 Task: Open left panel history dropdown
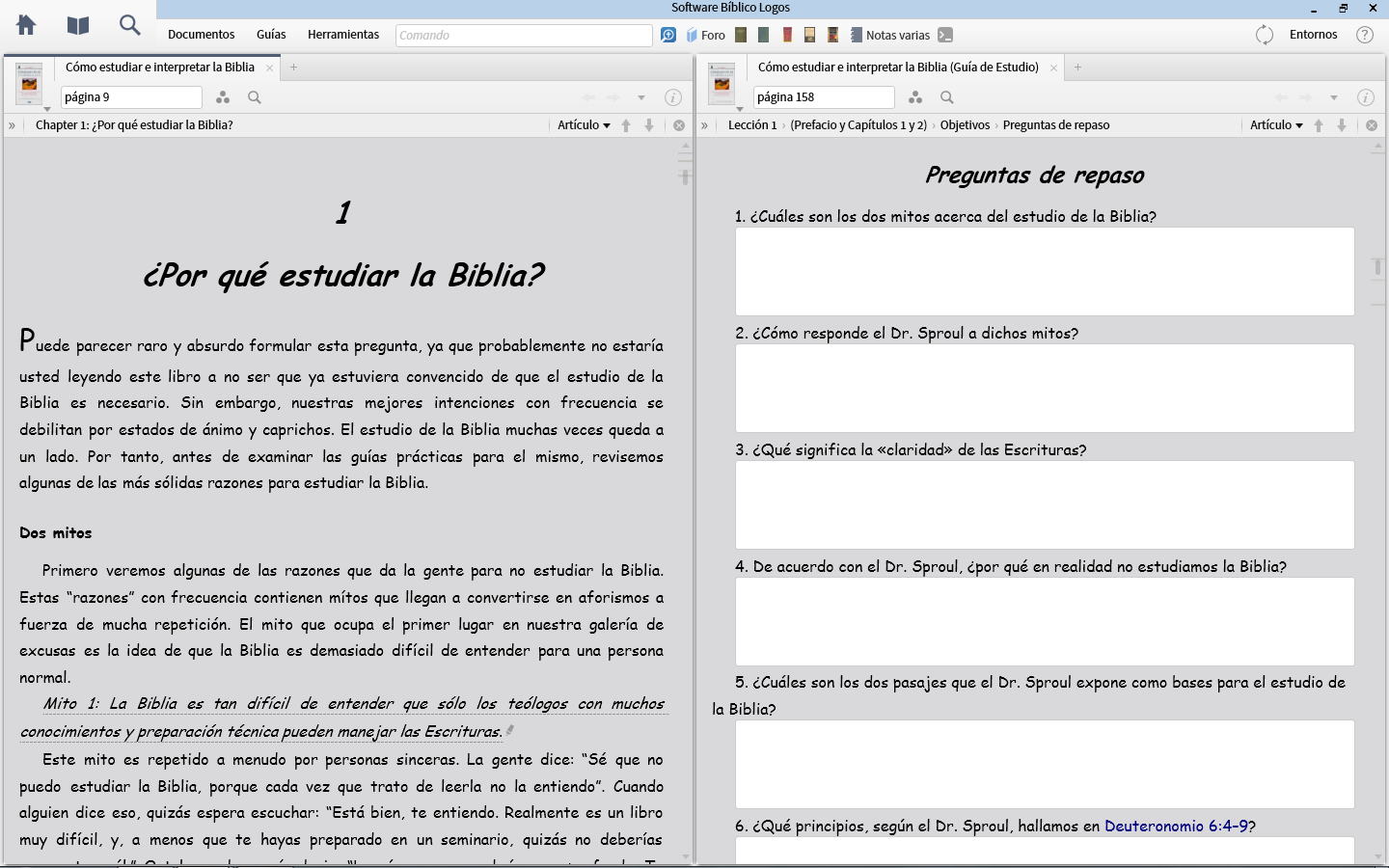(641, 97)
